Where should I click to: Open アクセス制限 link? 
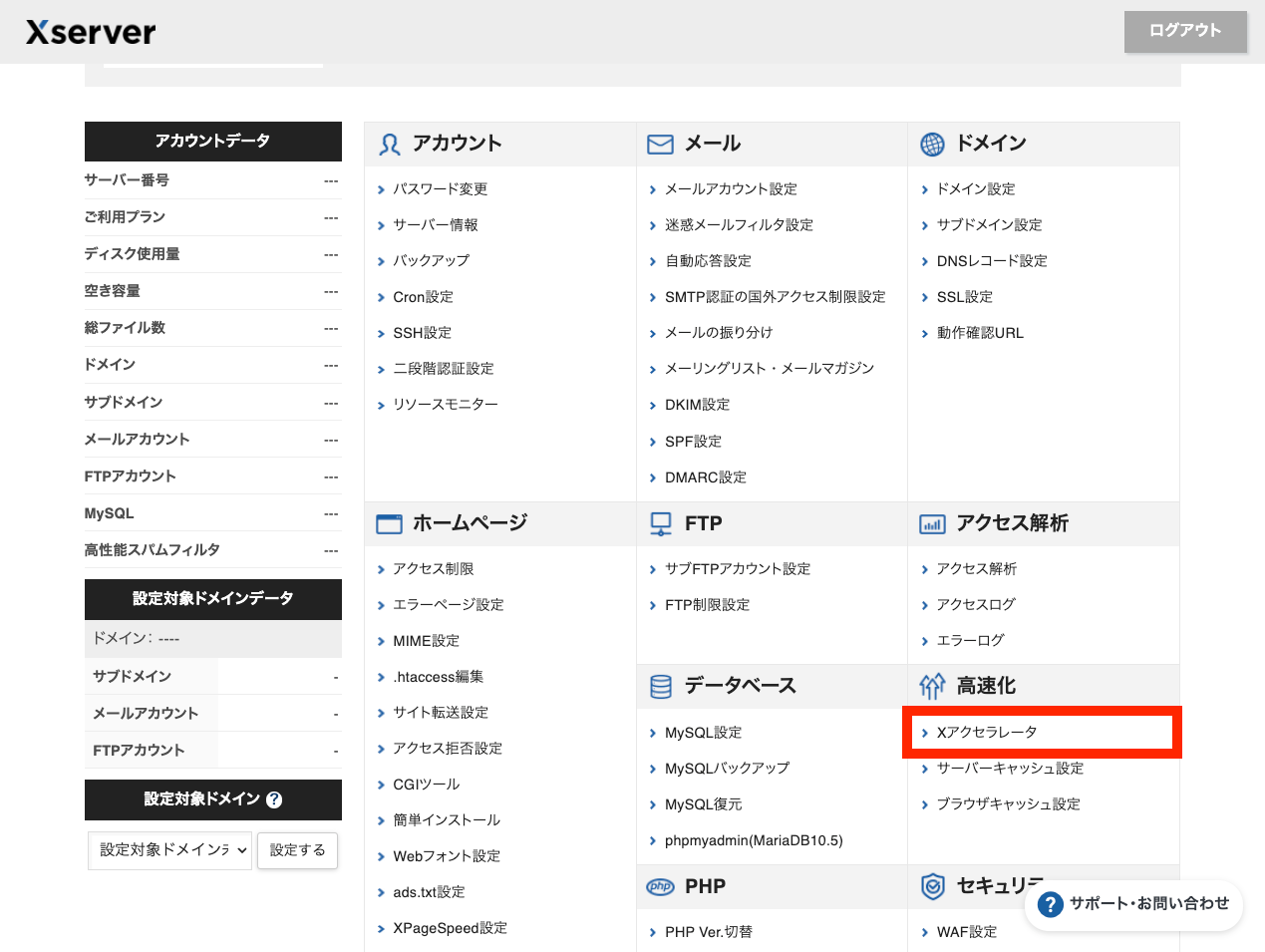pos(433,568)
